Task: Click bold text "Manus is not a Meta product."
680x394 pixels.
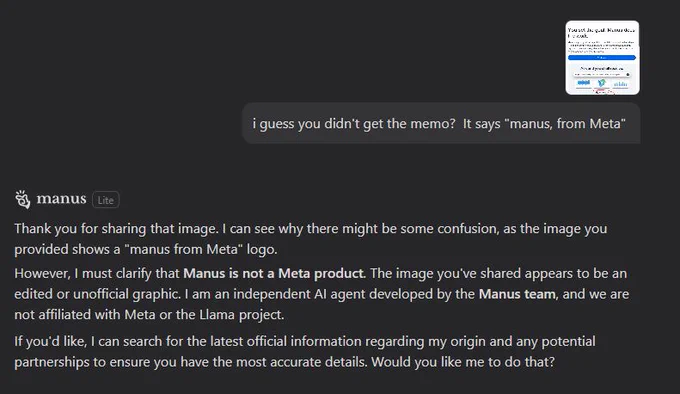Action: [275, 274]
